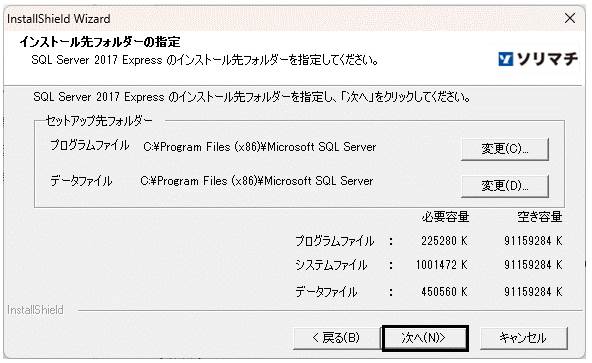Click the システムファイル row label
This screenshot has width=592, height=363.
[331, 265]
